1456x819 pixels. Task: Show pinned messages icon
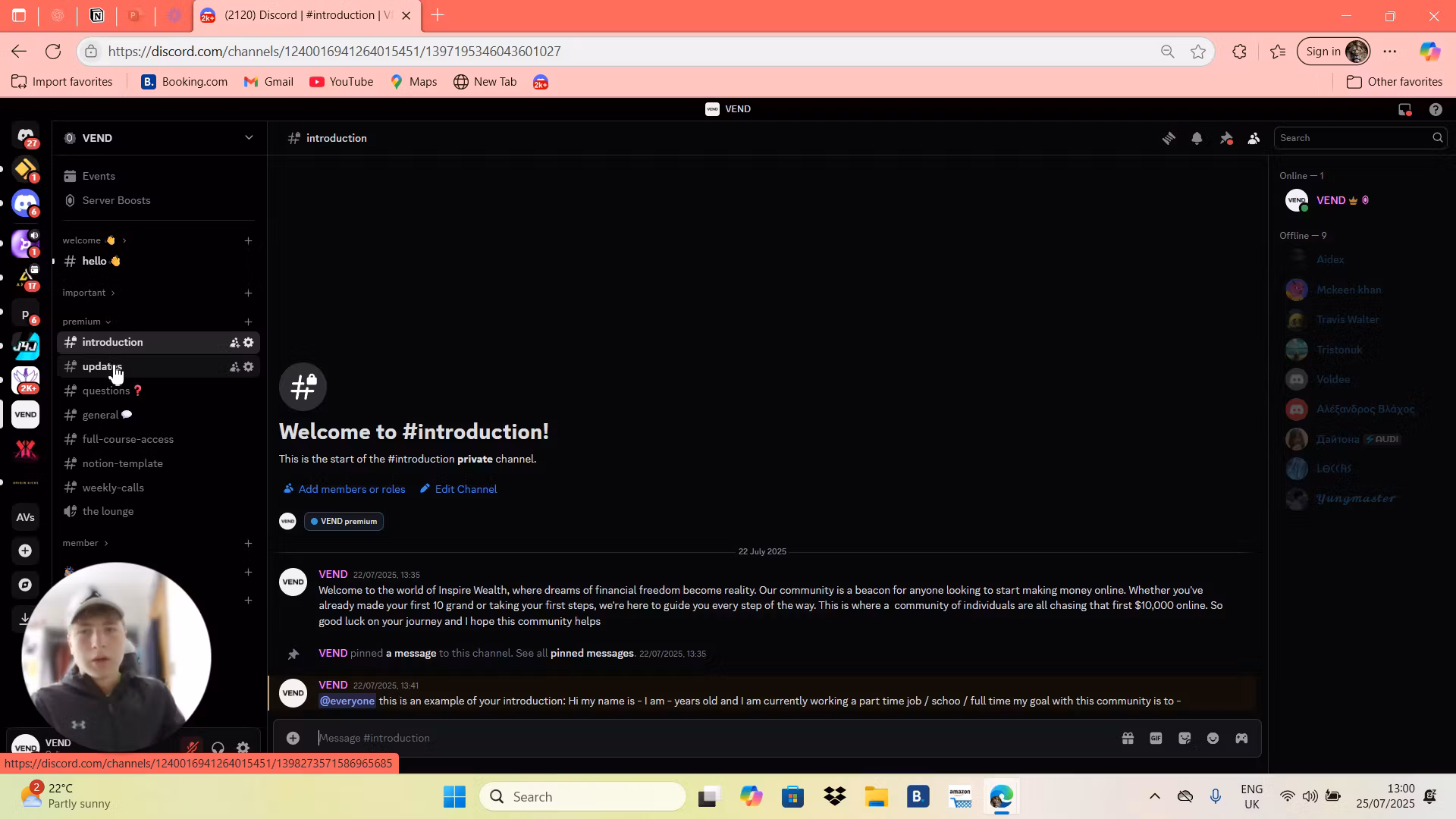coord(1225,138)
